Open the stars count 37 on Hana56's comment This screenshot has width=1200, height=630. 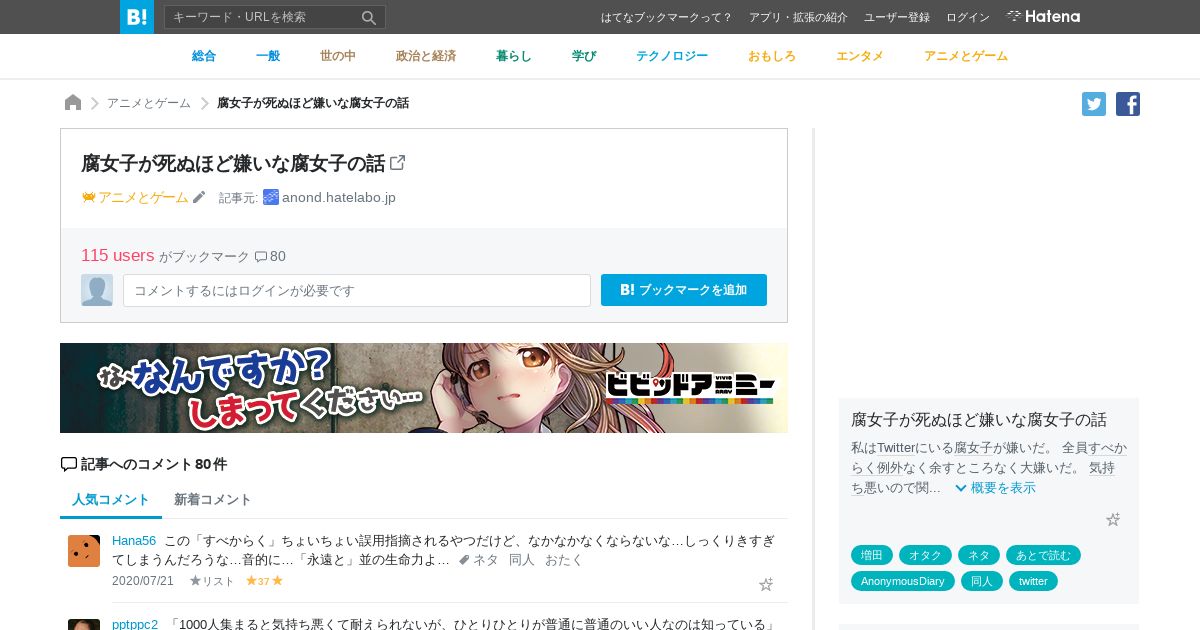[x=265, y=581]
